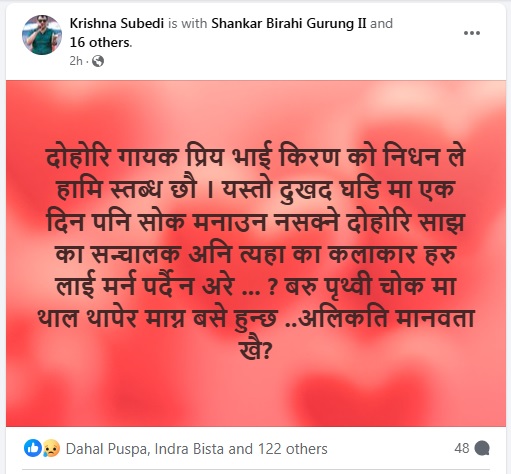Click the 'दोहोरि साझ' phrase in the post

click(405, 221)
